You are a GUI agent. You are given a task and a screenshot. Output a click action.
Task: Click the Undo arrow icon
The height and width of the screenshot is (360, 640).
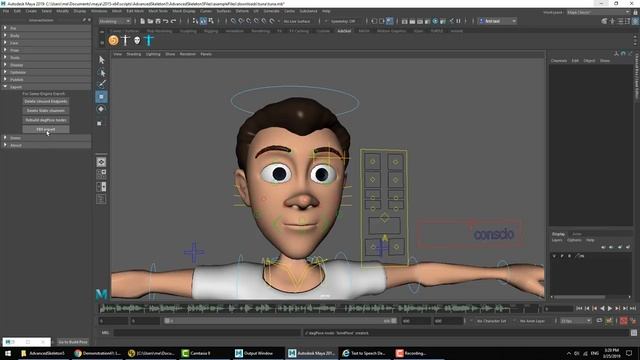pos(166,21)
